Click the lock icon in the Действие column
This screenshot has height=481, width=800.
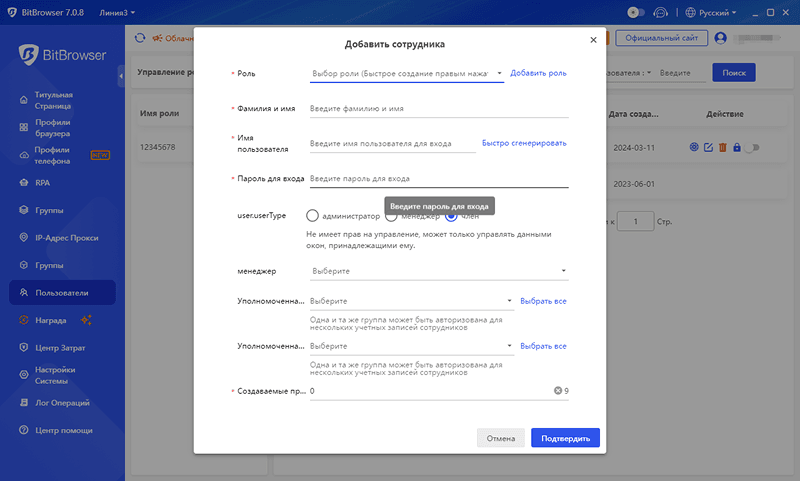click(x=736, y=148)
